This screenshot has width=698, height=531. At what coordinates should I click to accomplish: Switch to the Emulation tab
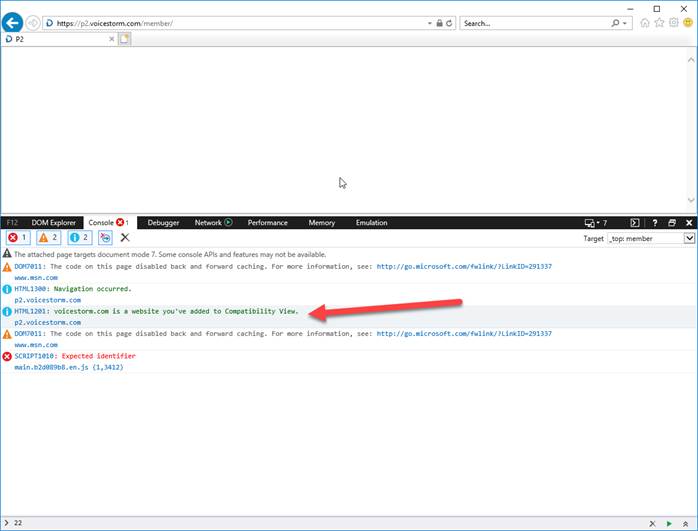[371, 223]
